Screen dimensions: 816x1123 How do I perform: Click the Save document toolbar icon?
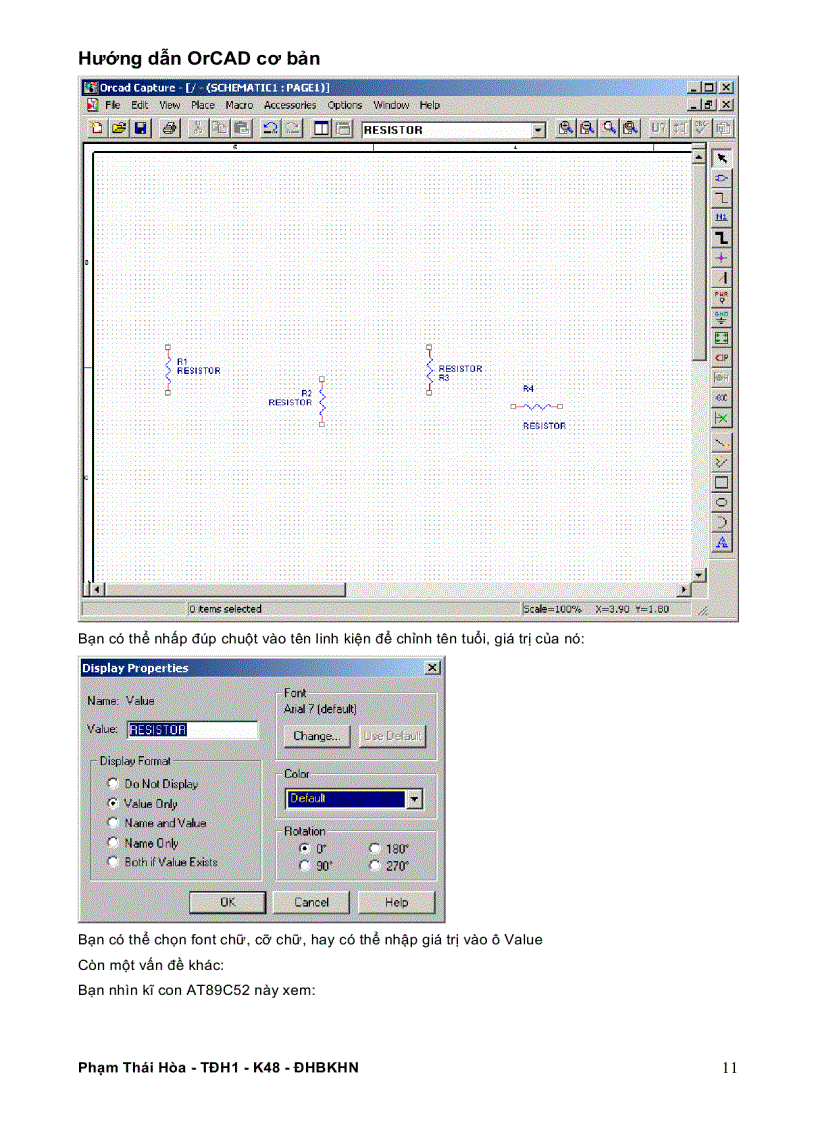pyautogui.click(x=141, y=129)
